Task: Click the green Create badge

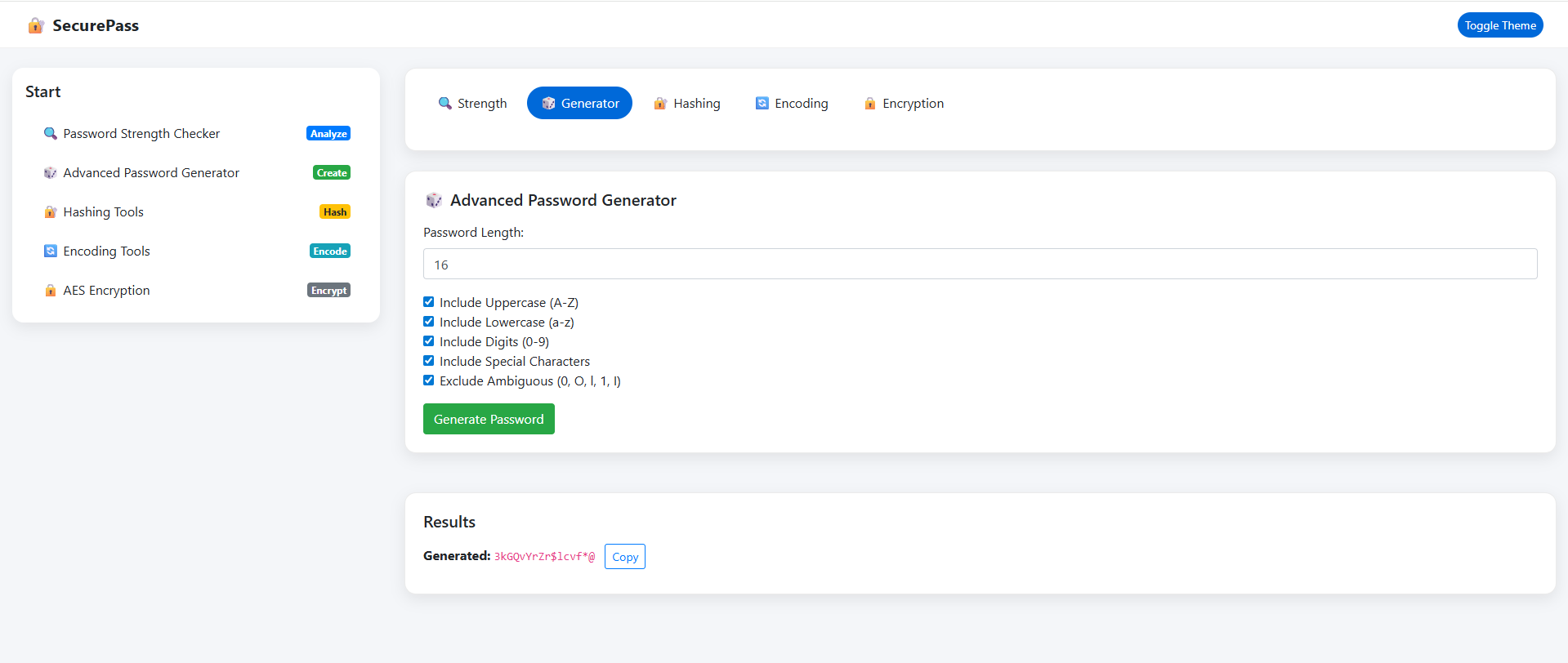Action: (x=332, y=172)
